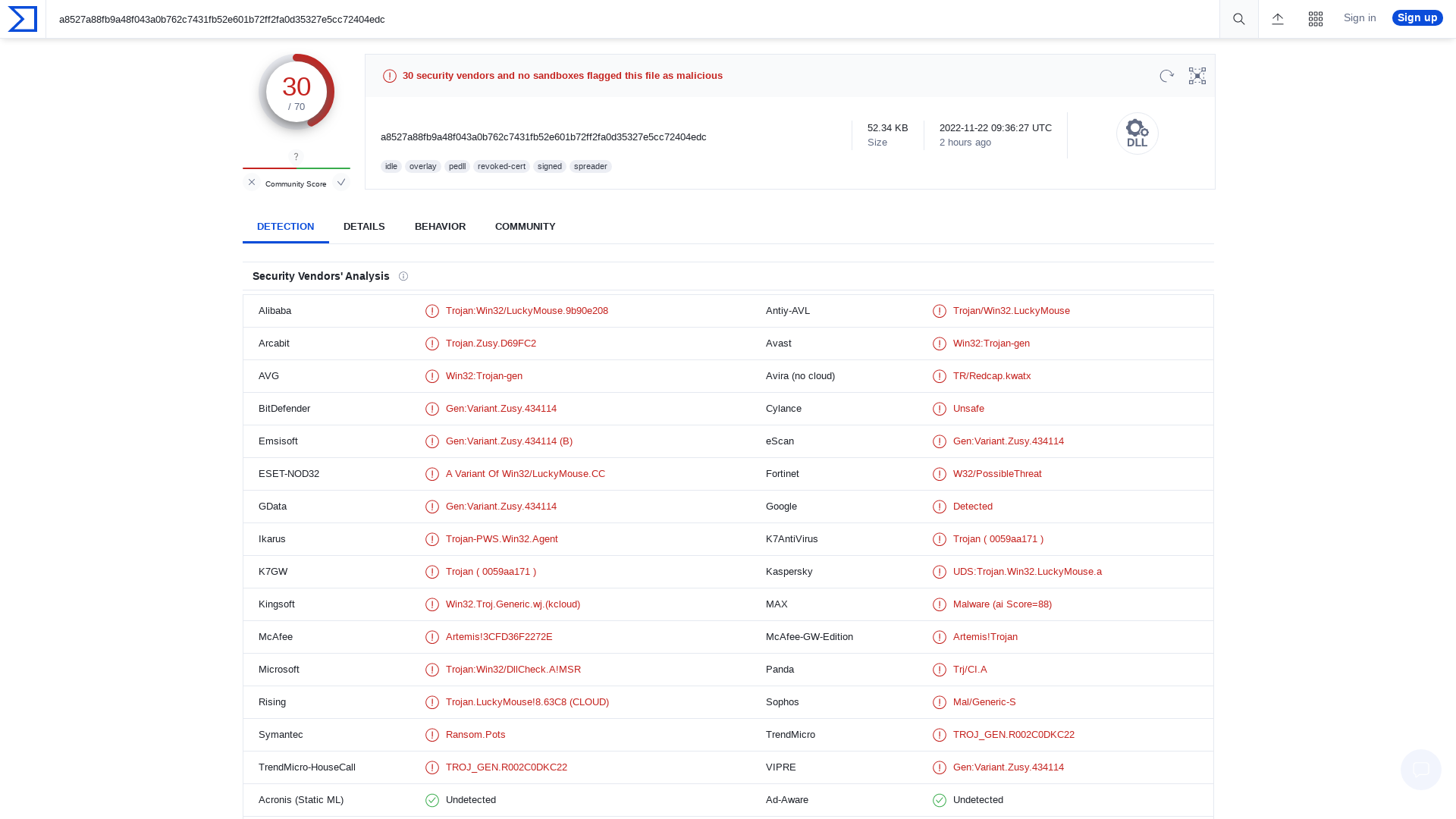The image size is (1456, 819).
Task: Open the COMMUNITY tab
Action: tap(525, 226)
